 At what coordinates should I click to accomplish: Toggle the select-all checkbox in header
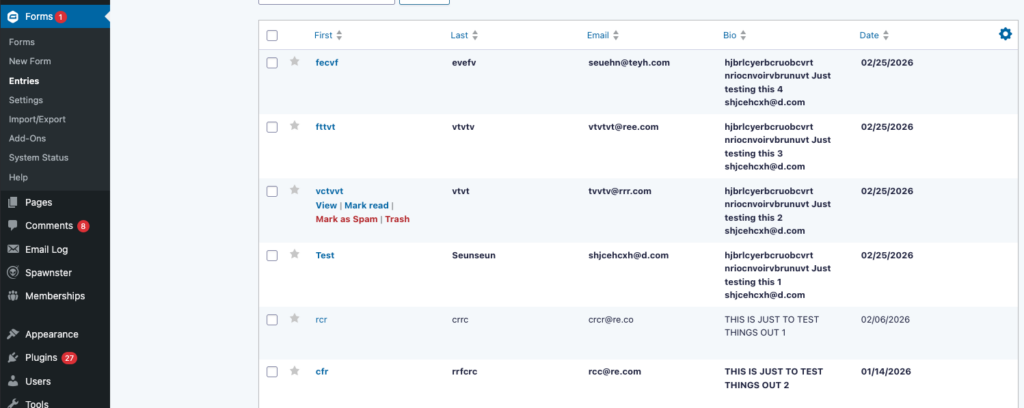[x=272, y=36]
